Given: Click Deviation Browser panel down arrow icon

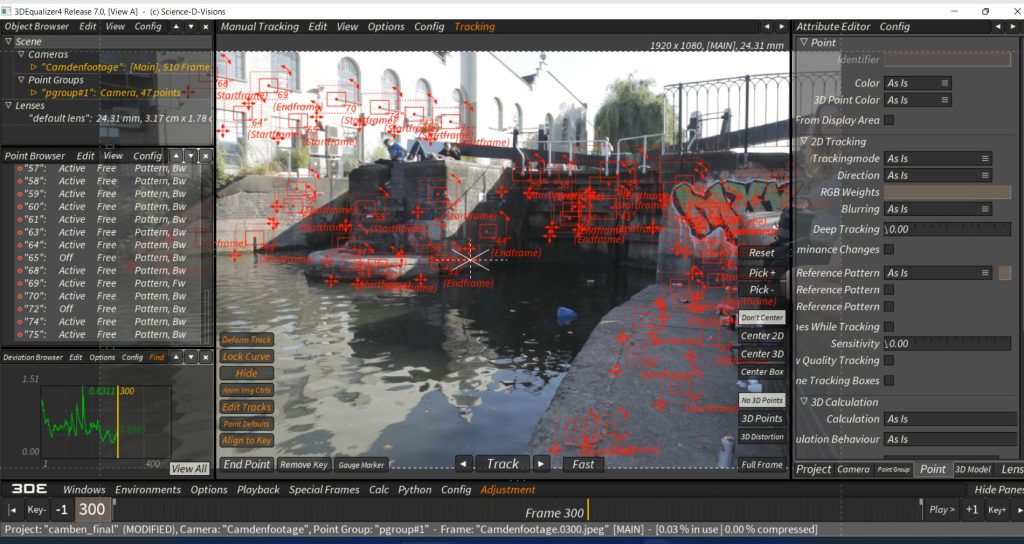Looking at the screenshot, I should pyautogui.click(x=191, y=357).
